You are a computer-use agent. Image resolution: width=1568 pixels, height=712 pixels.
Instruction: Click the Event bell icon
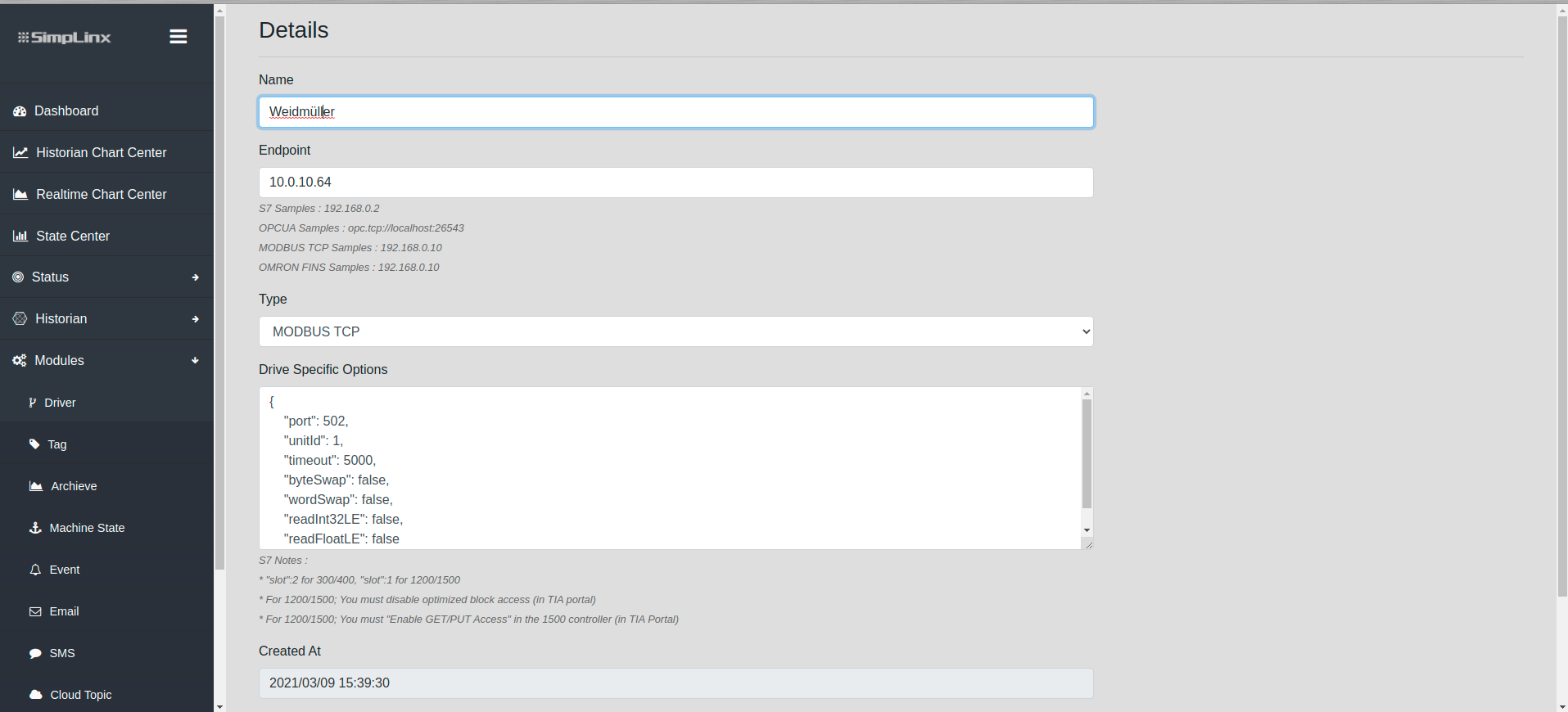(35, 570)
